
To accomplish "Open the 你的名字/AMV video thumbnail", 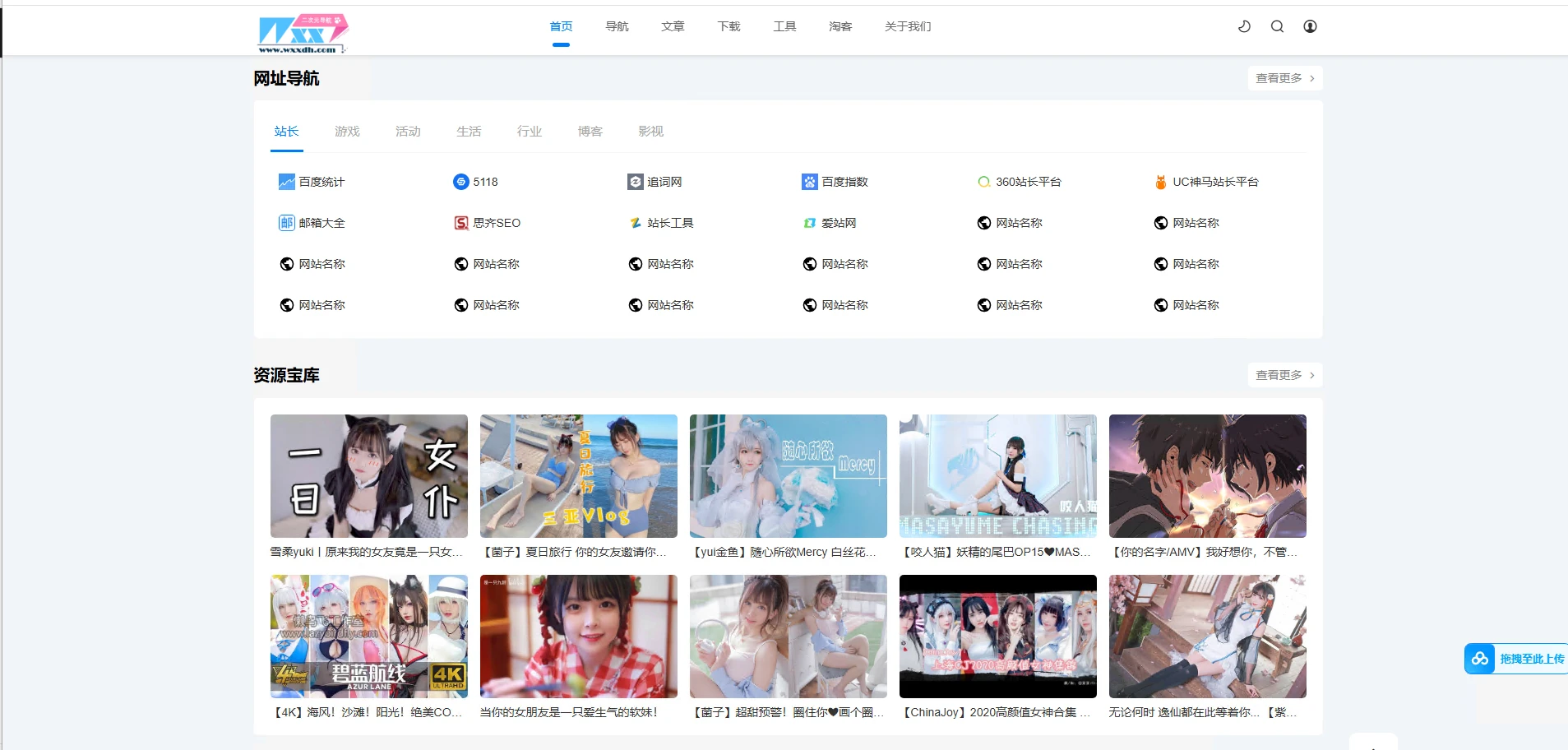I will click(x=1207, y=476).
